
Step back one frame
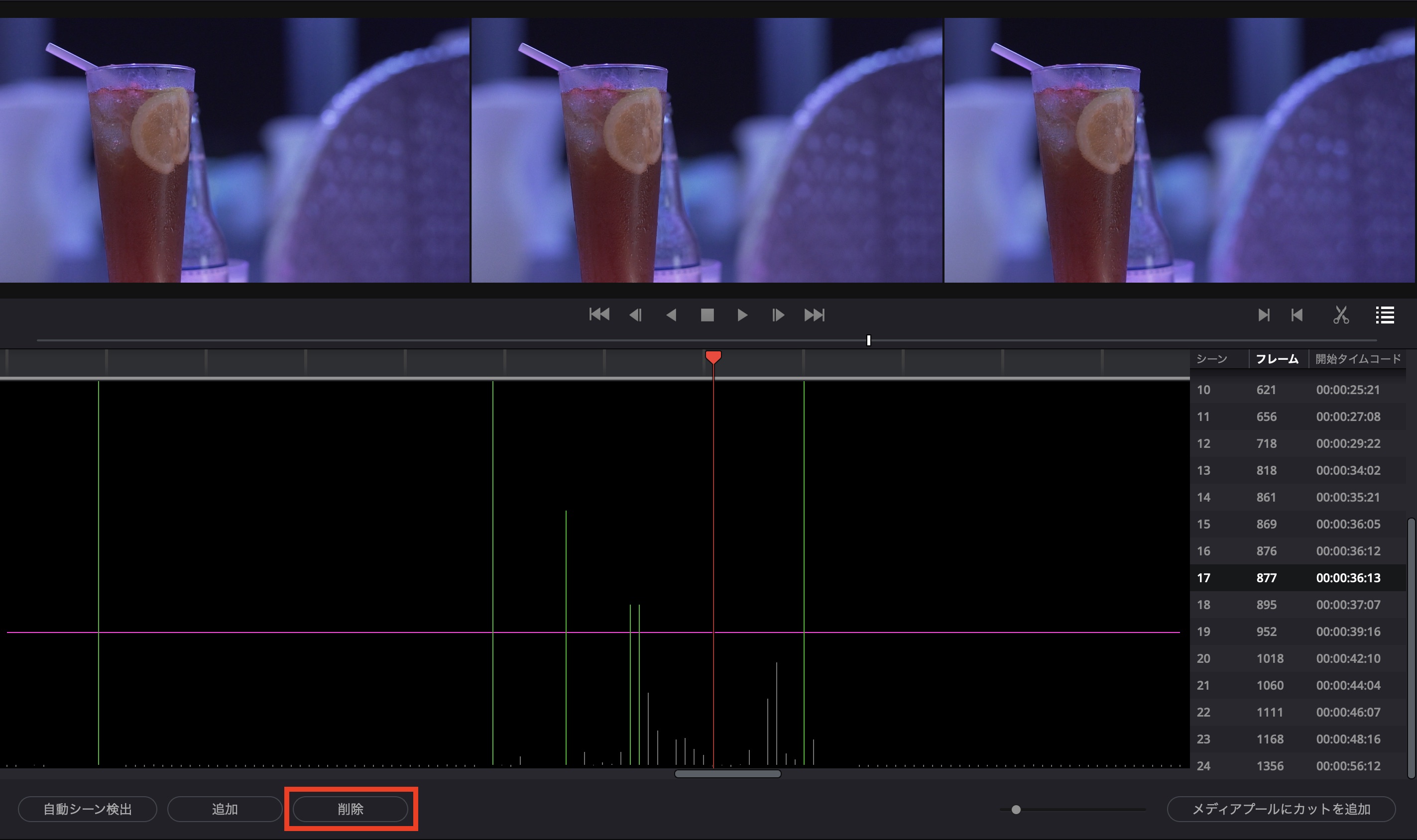(x=635, y=315)
